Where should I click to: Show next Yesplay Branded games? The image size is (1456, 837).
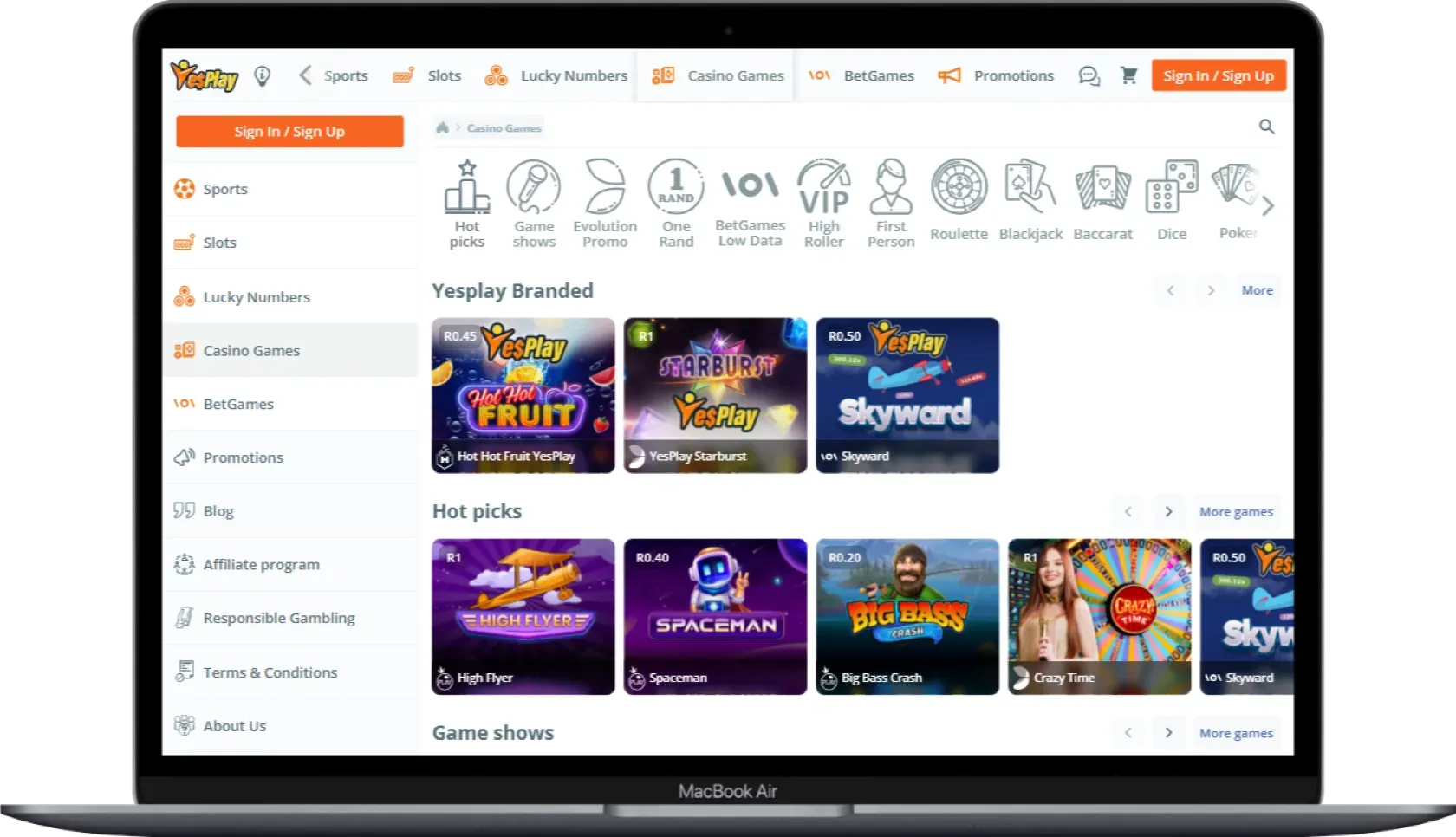1211,290
